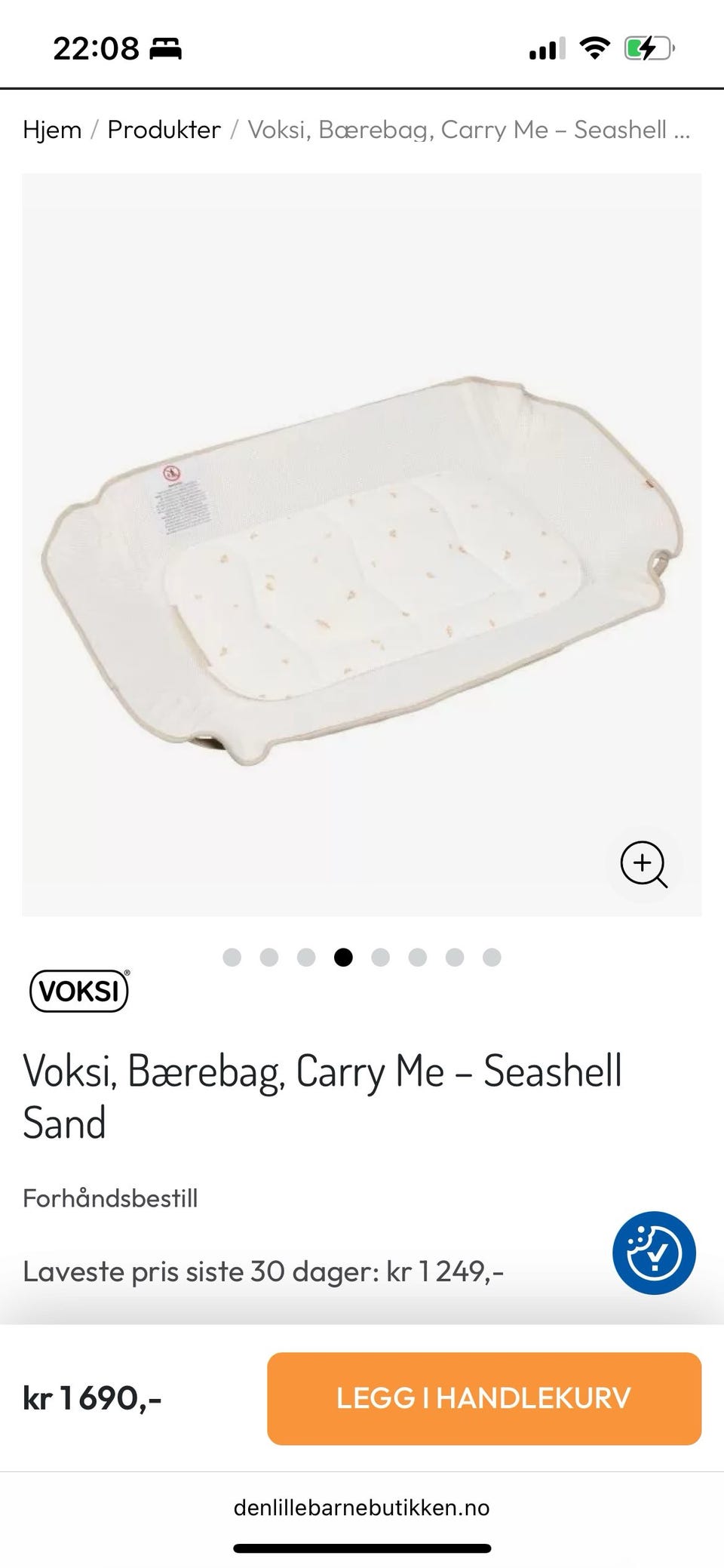
Task: Tap the battery charging indicator
Action: (x=649, y=50)
